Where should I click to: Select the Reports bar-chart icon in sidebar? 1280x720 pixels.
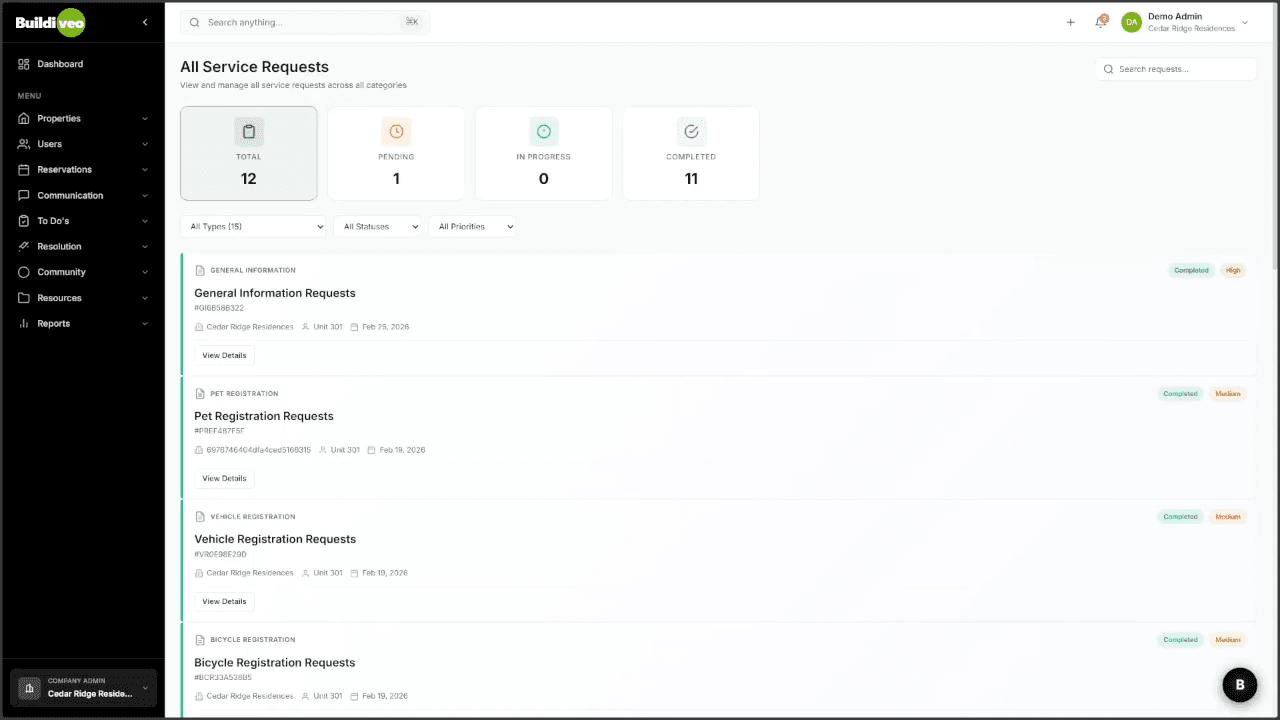click(x=24, y=323)
